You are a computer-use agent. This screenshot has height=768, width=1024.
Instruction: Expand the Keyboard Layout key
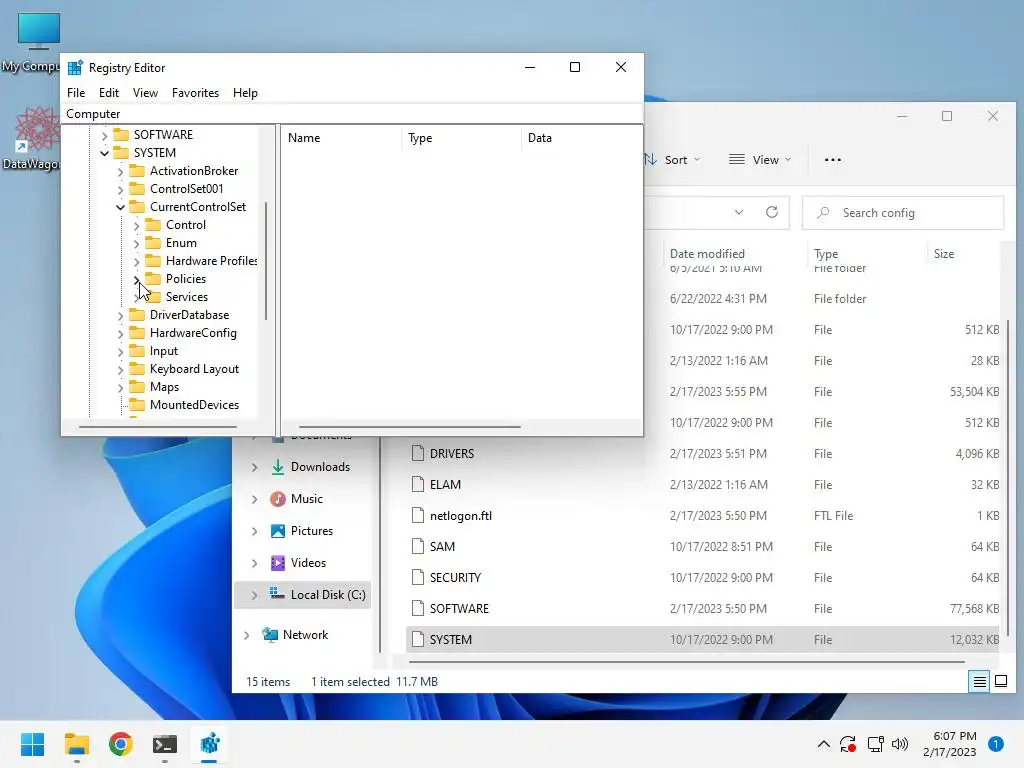[x=120, y=370]
